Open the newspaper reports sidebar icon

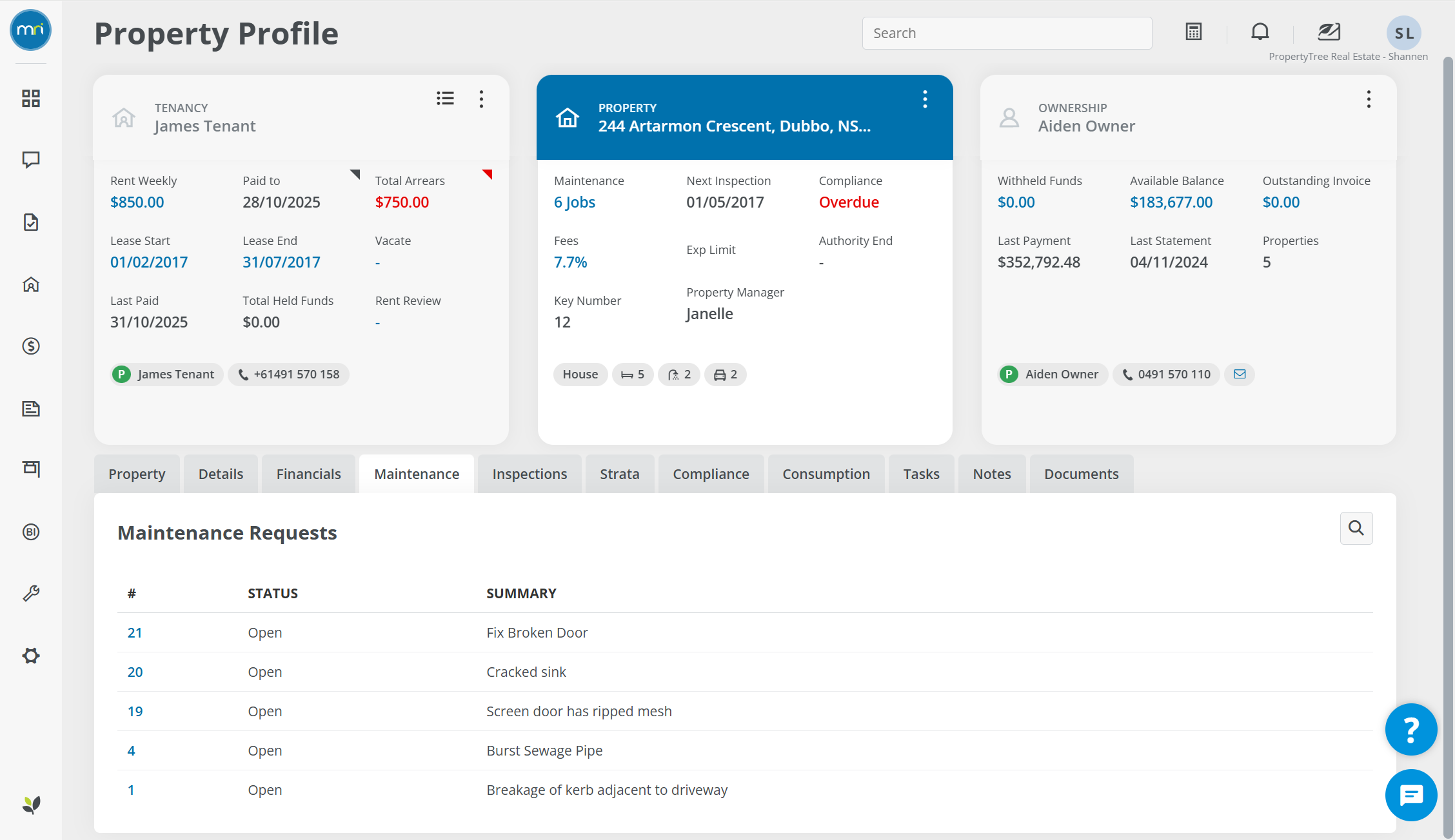click(31, 408)
